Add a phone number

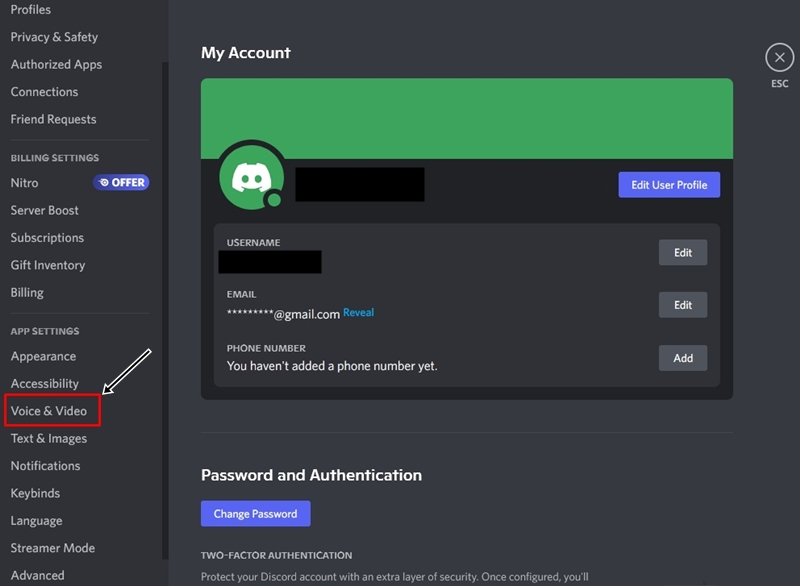(x=683, y=358)
